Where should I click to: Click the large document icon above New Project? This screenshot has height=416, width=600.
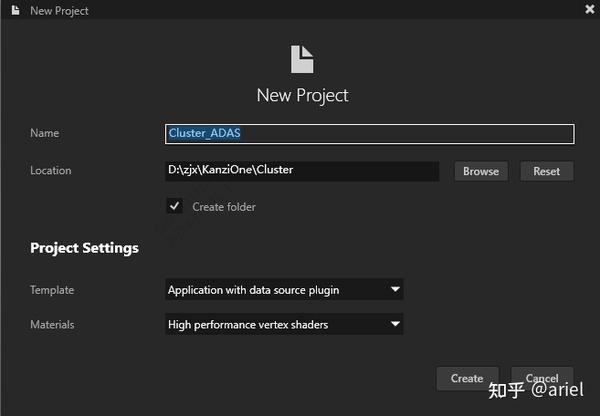(302, 60)
